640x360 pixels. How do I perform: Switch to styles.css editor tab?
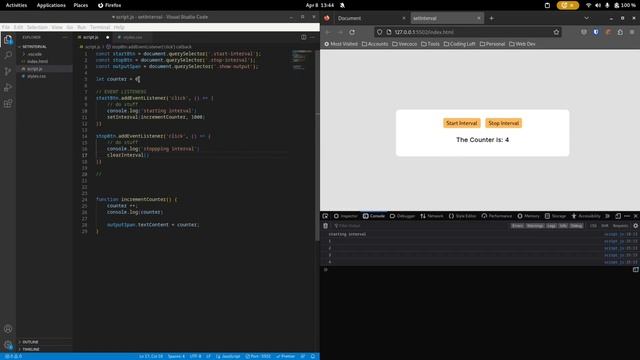pyautogui.click(x=132, y=37)
